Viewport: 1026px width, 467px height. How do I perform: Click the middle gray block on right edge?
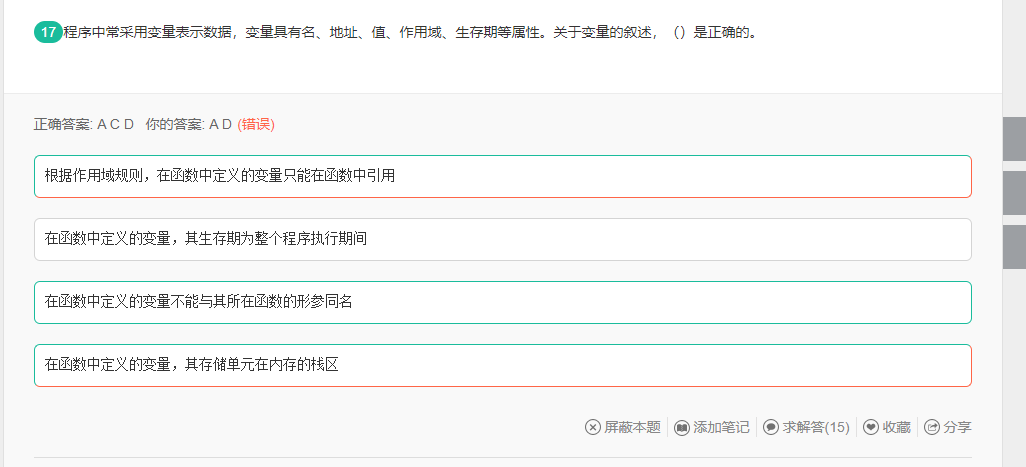(x=1014, y=192)
